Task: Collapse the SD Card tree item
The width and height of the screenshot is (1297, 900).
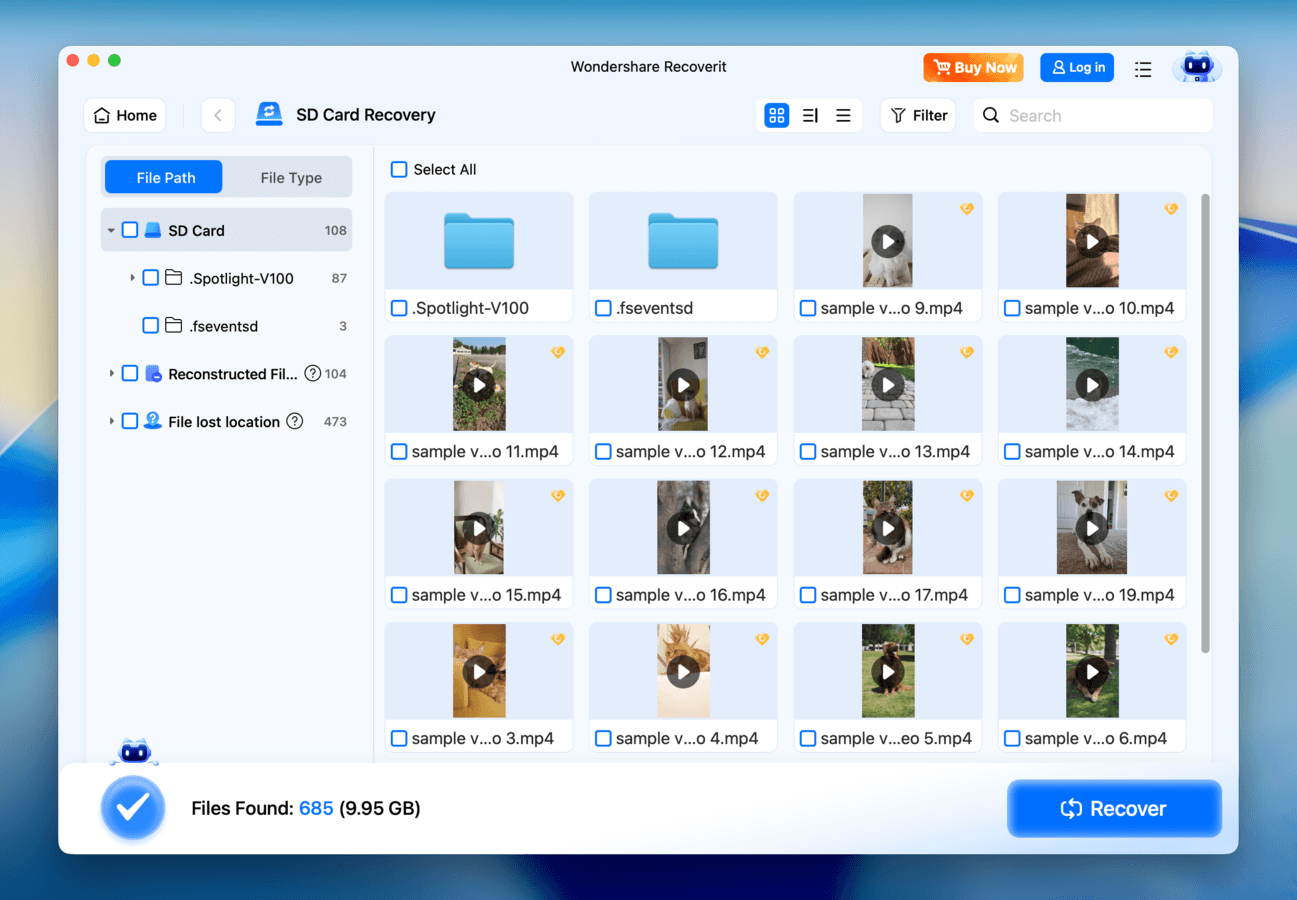Action: pos(111,229)
